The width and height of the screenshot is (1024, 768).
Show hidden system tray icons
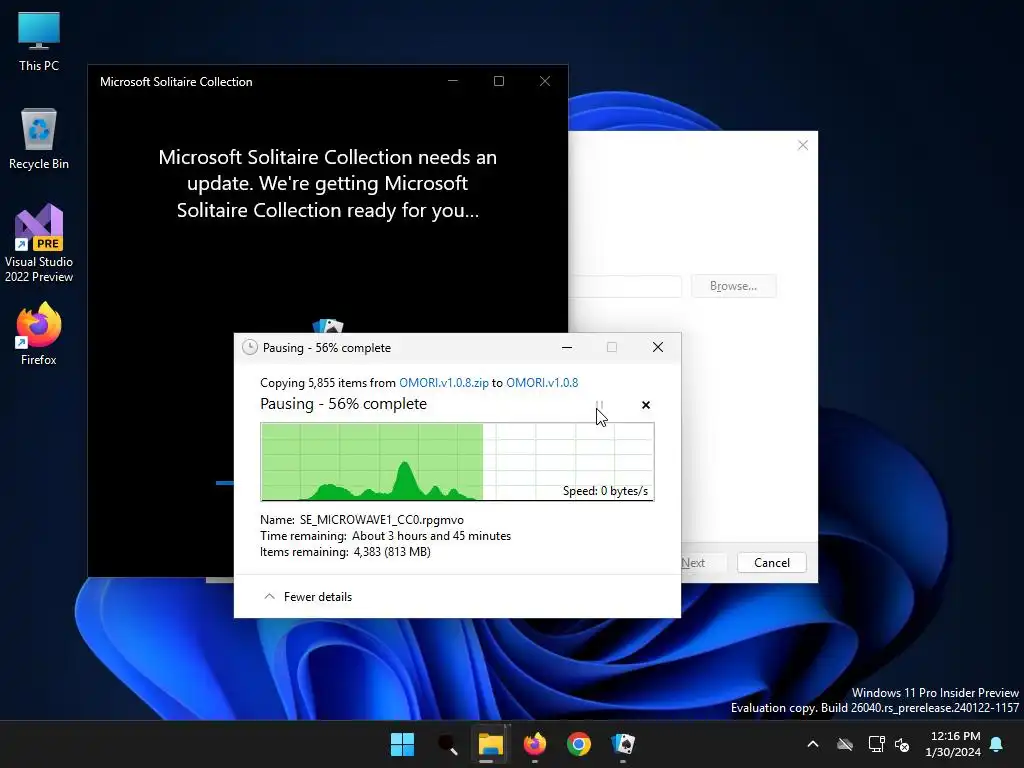pyautogui.click(x=813, y=744)
